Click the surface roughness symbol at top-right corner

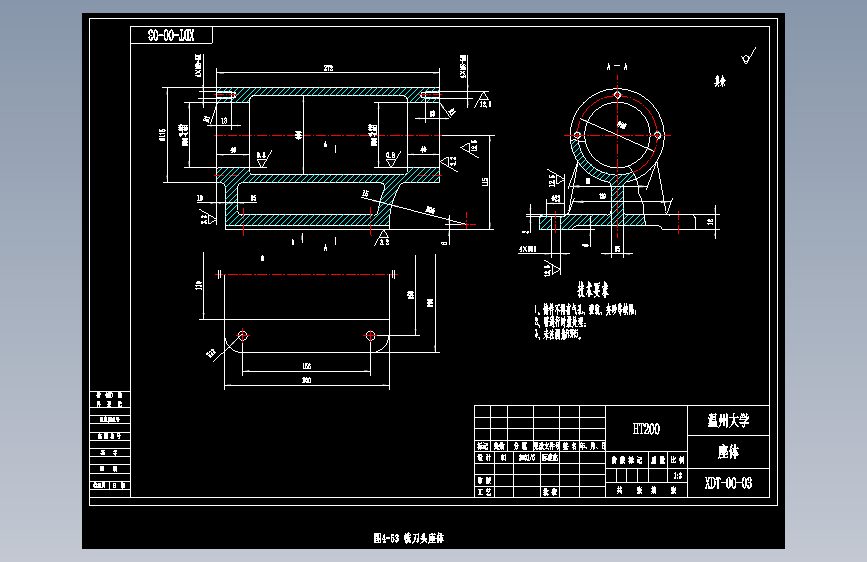pyautogui.click(x=748, y=55)
